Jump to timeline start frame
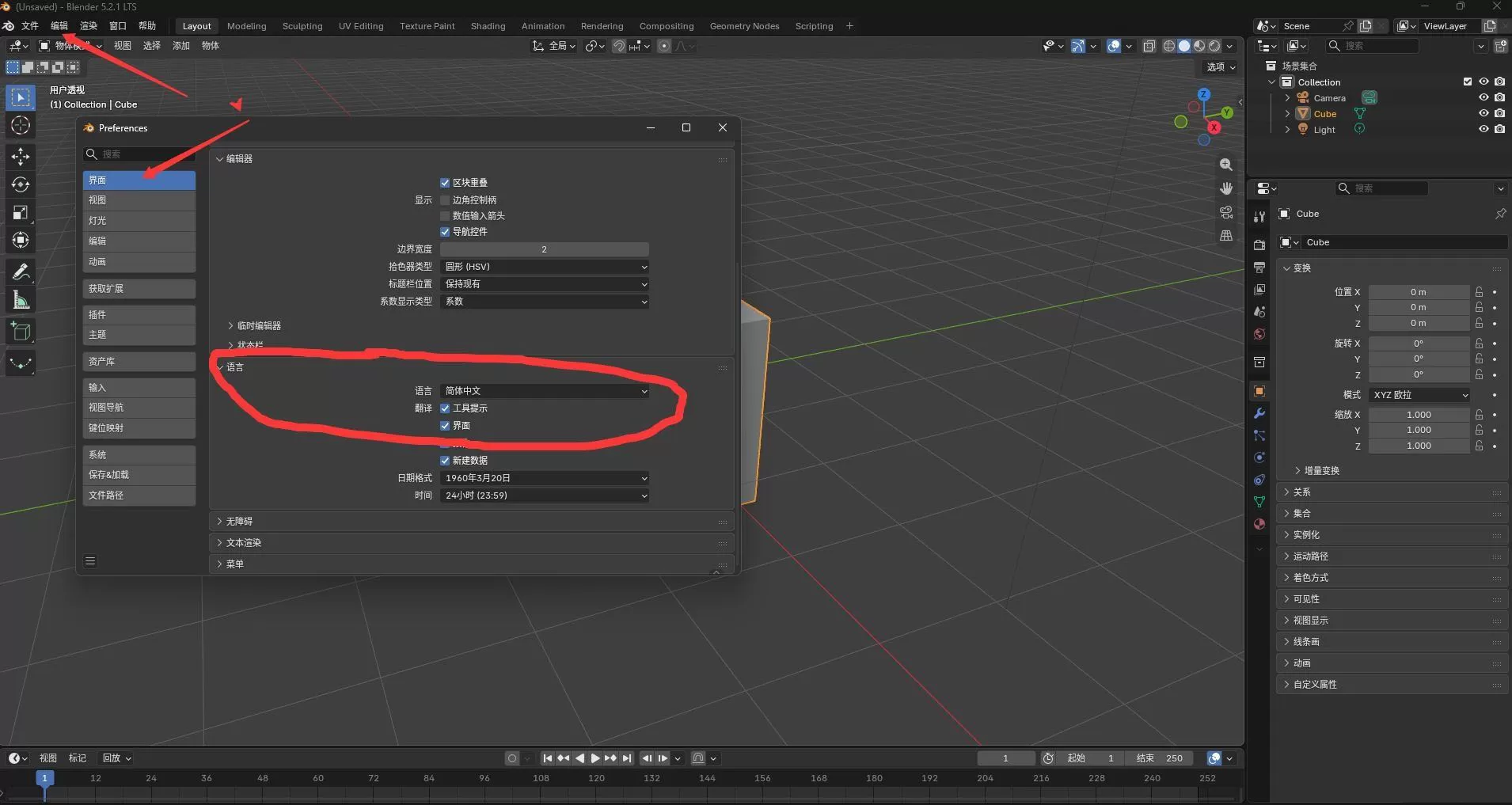 547,758
